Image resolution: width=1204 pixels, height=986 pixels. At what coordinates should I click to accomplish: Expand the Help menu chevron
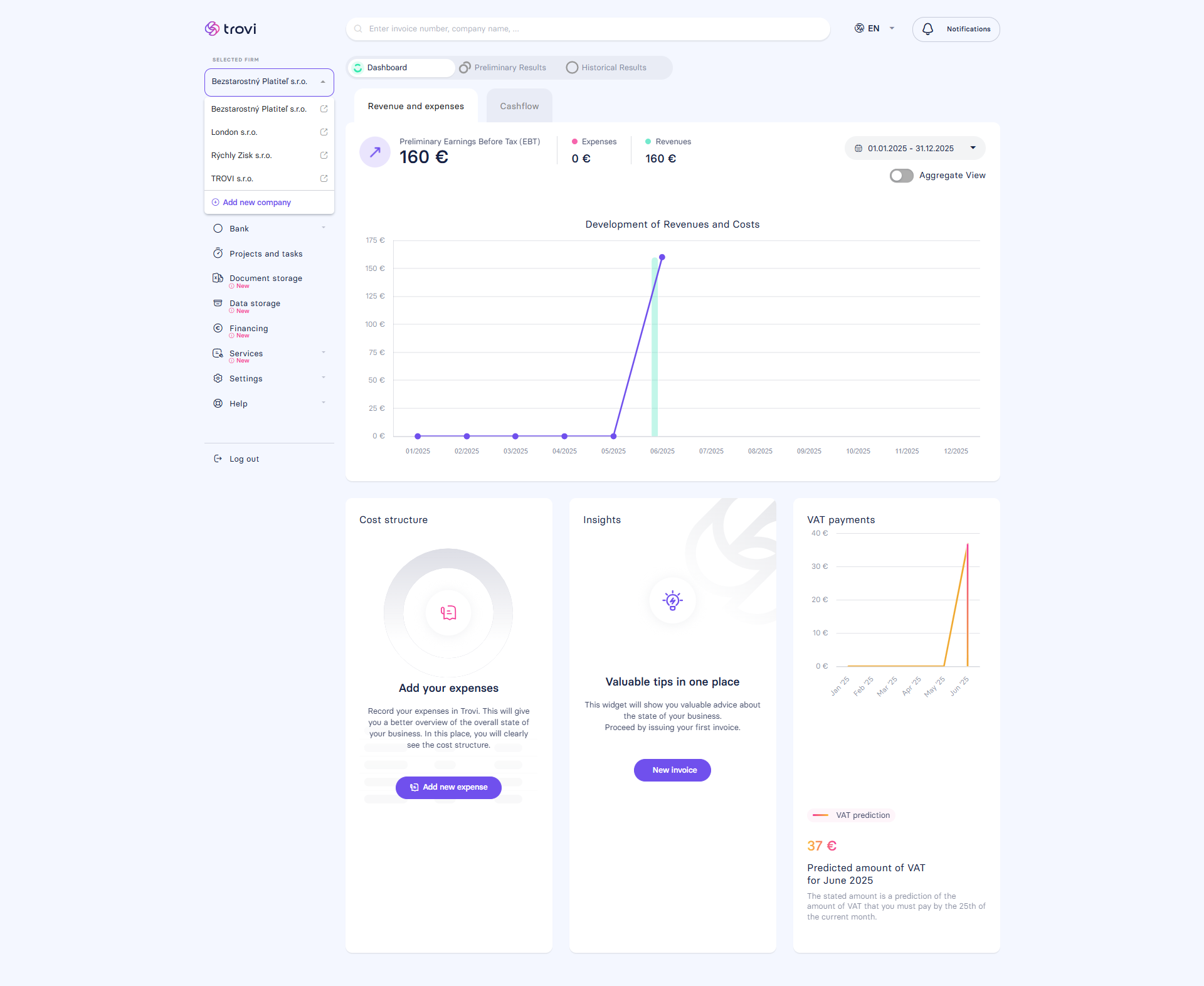point(324,403)
